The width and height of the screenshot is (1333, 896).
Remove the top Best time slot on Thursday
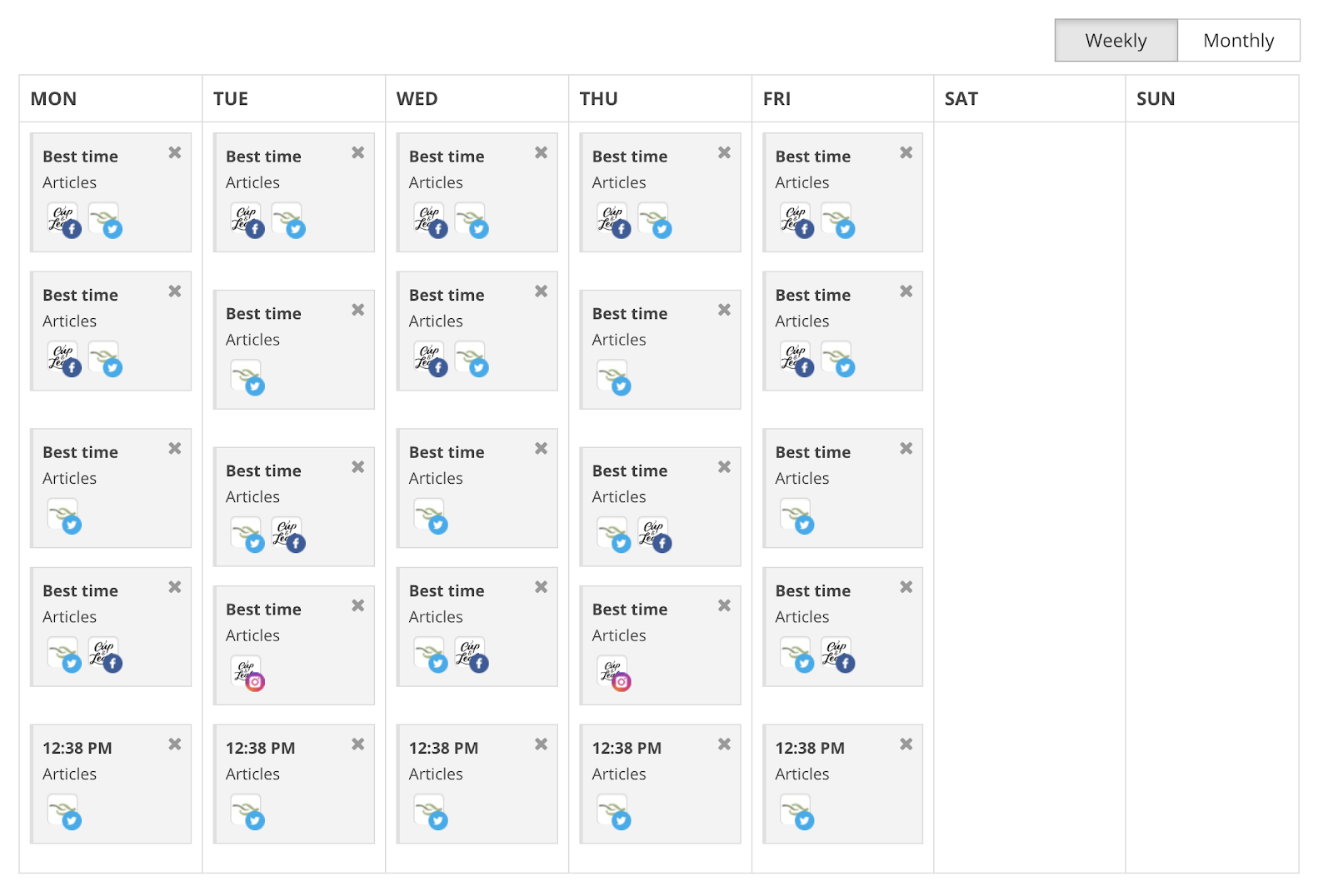point(725,152)
